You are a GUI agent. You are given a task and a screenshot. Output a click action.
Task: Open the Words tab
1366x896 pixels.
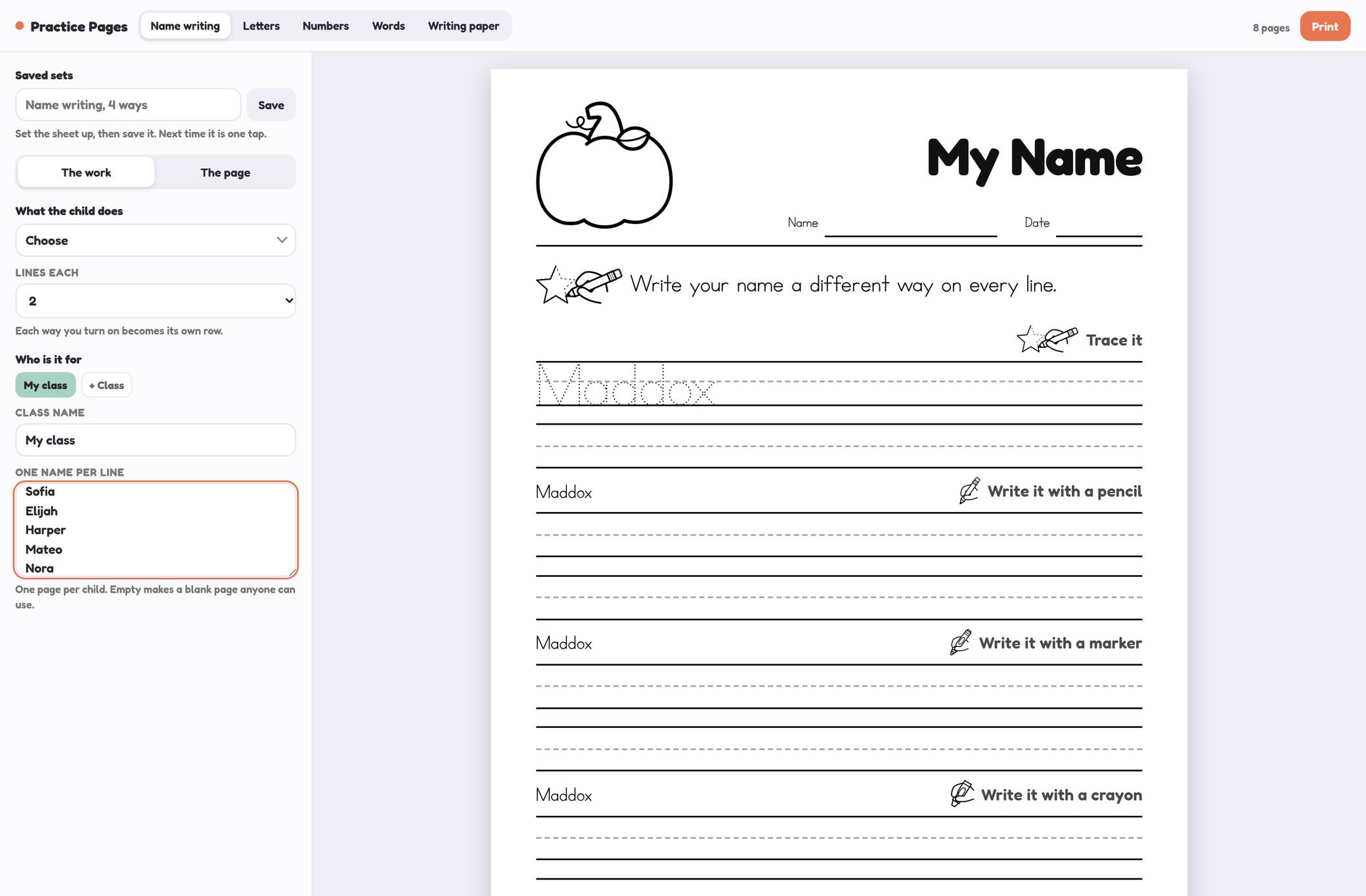(388, 26)
